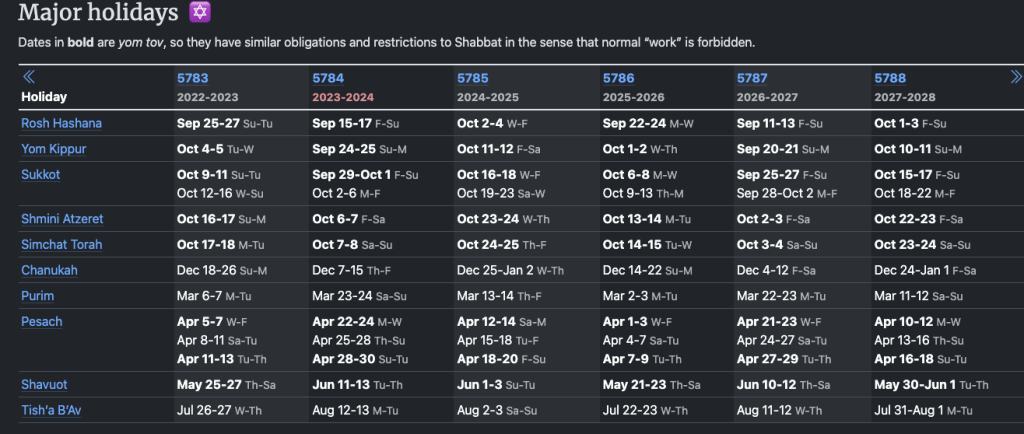Open the Yom Kippur holiday link
The width and height of the screenshot is (1024, 434).
coord(53,149)
